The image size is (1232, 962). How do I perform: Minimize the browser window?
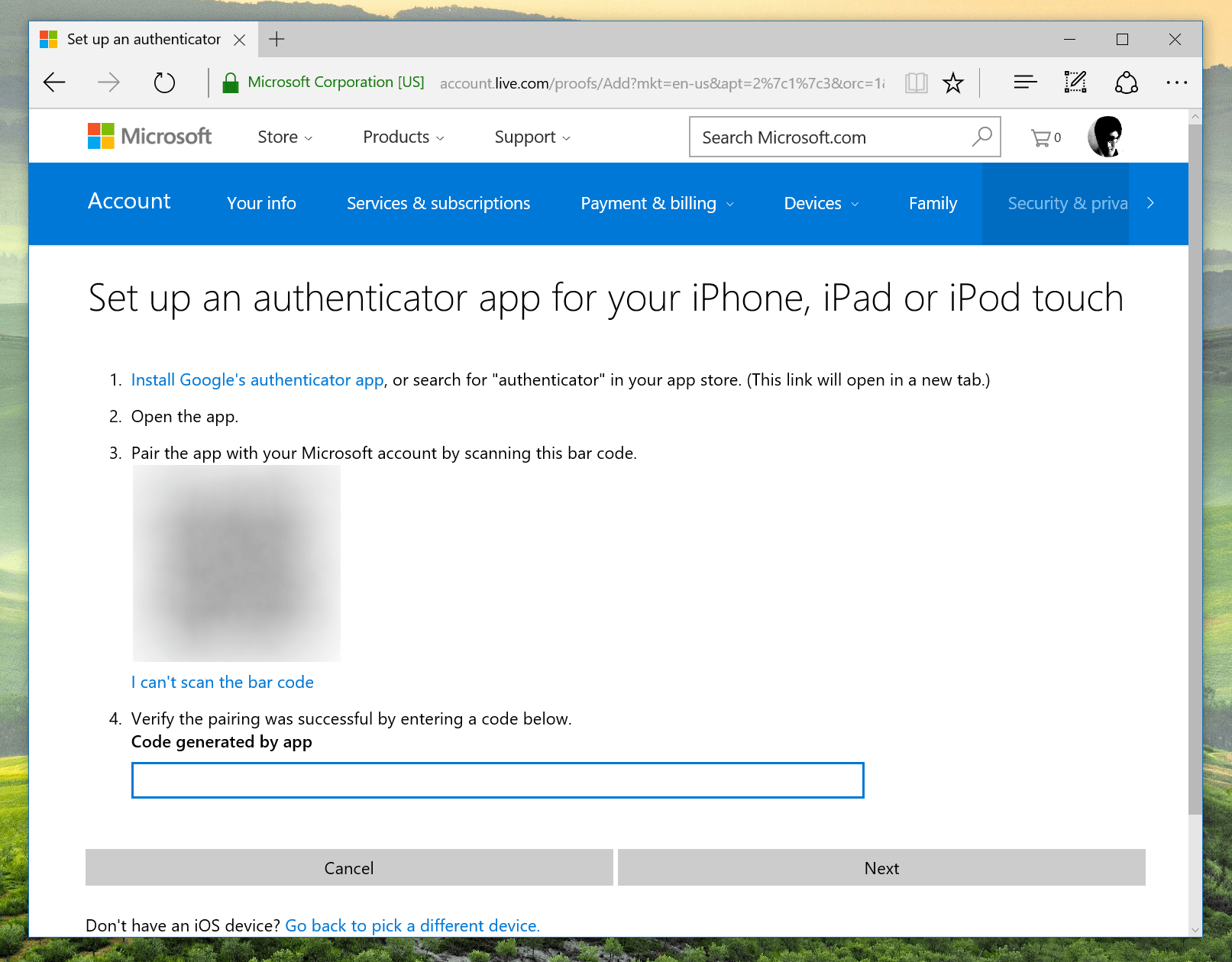pyautogui.click(x=1069, y=39)
